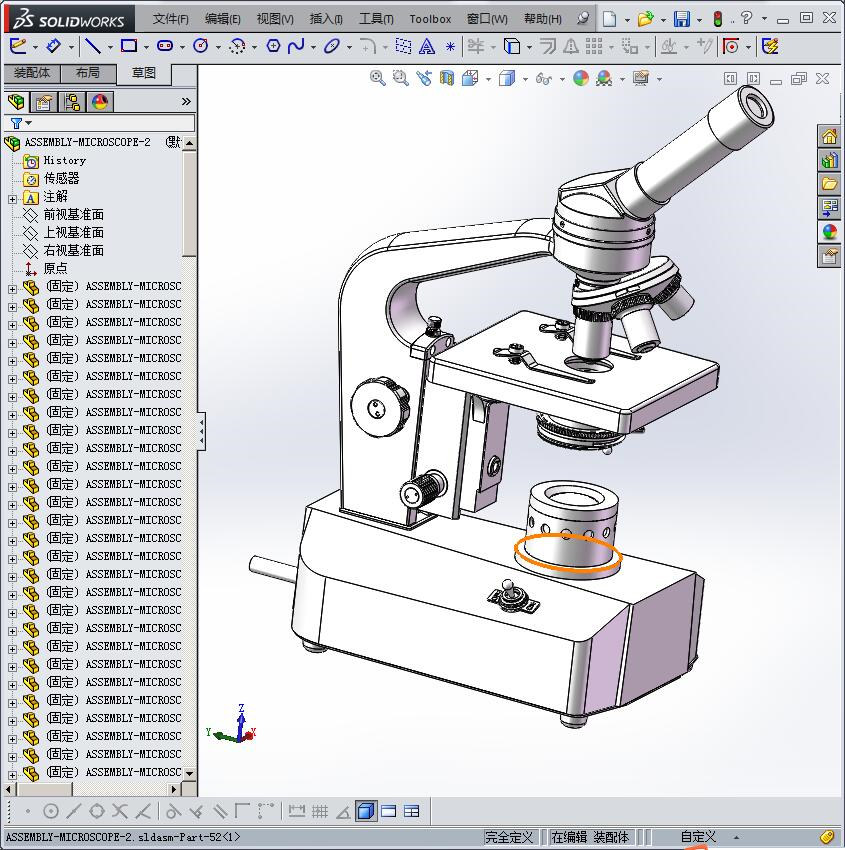Click the Rebuild traffic light icon
Image resolution: width=845 pixels, height=850 pixels.
(718, 19)
